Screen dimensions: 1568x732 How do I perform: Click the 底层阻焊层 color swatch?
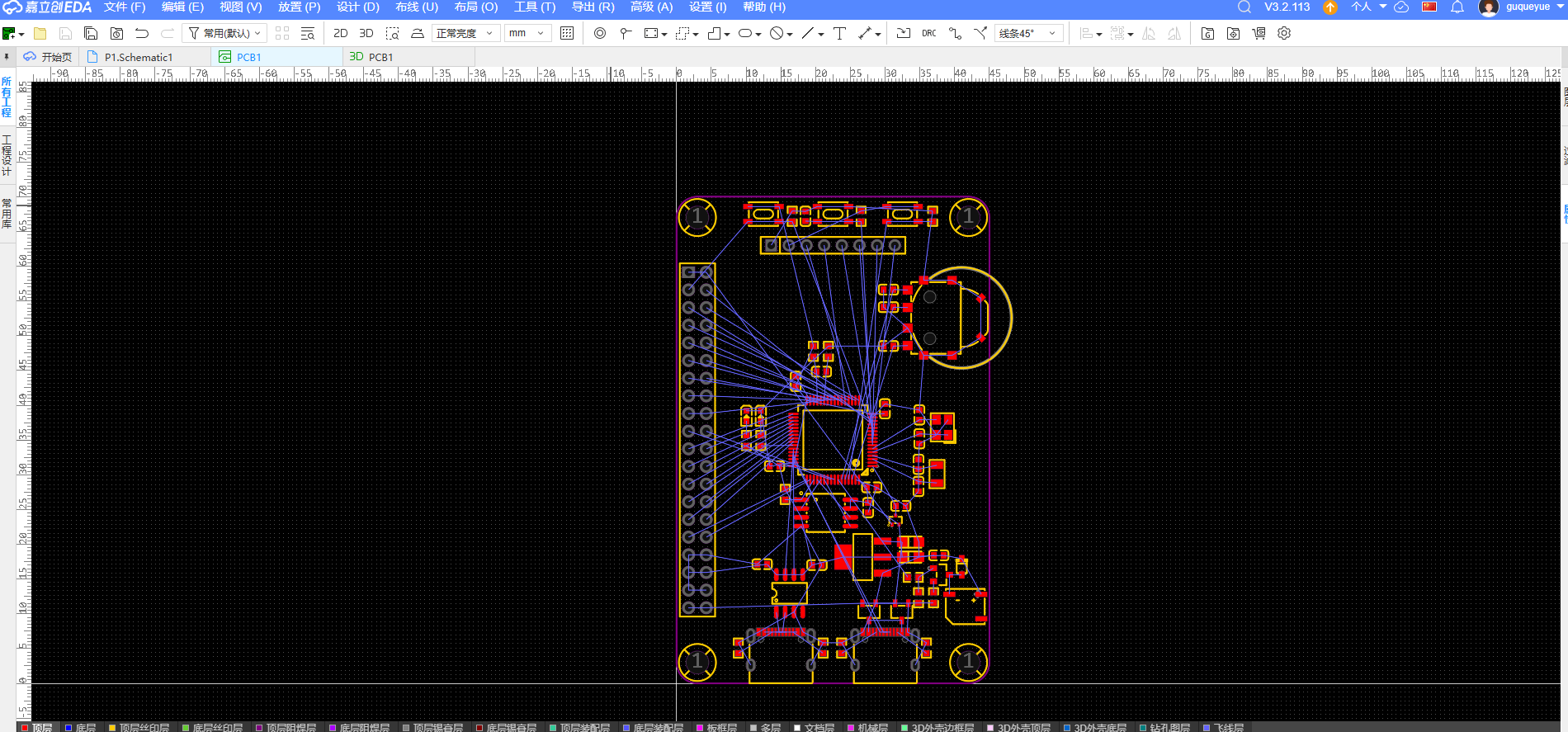tap(333, 728)
